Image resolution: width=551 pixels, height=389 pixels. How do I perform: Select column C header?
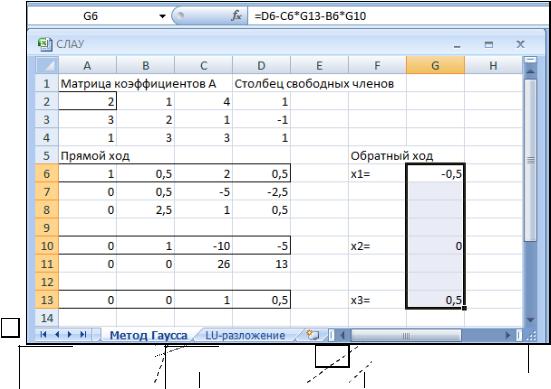click(203, 65)
